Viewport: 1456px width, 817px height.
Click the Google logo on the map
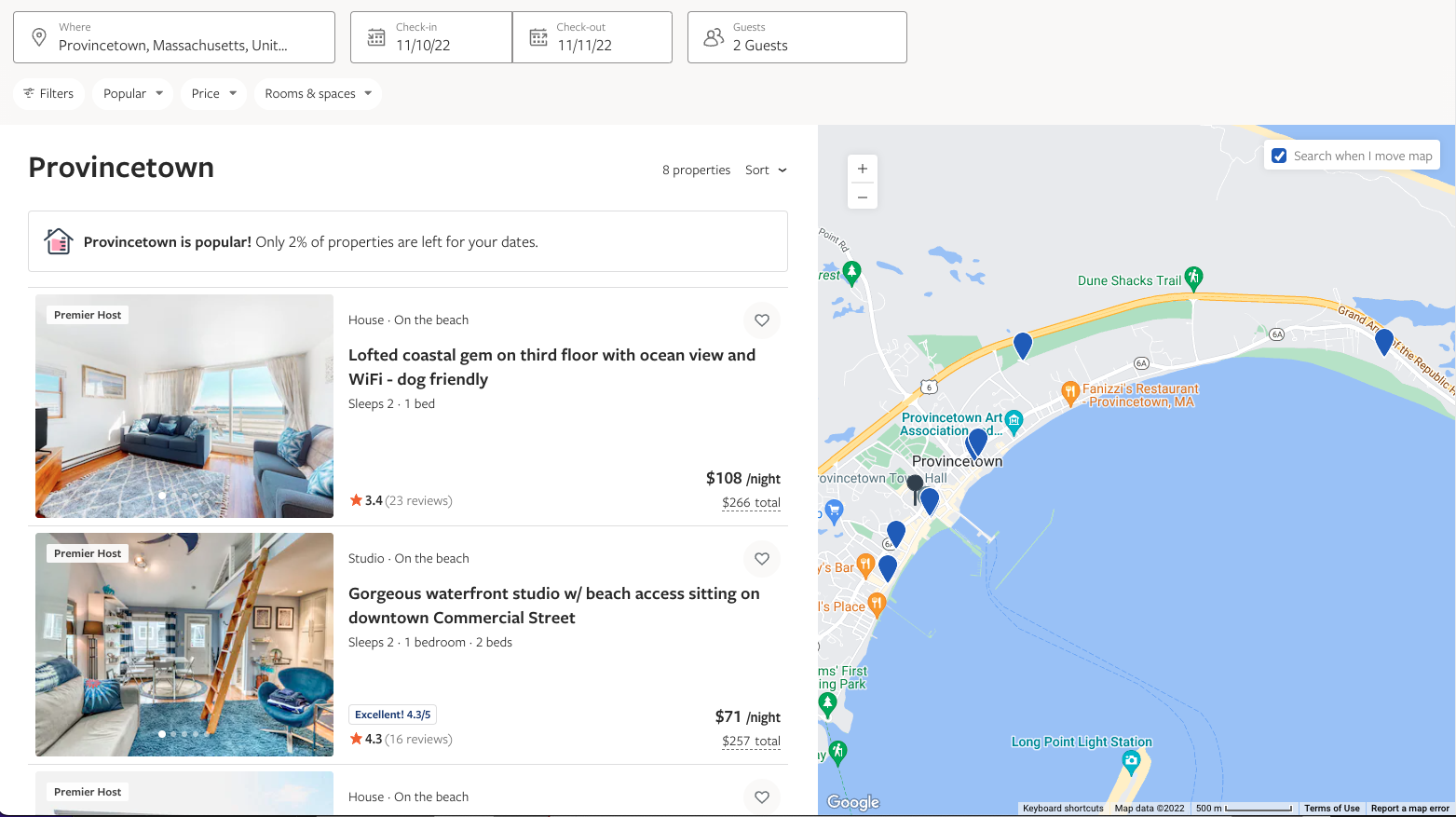851,802
